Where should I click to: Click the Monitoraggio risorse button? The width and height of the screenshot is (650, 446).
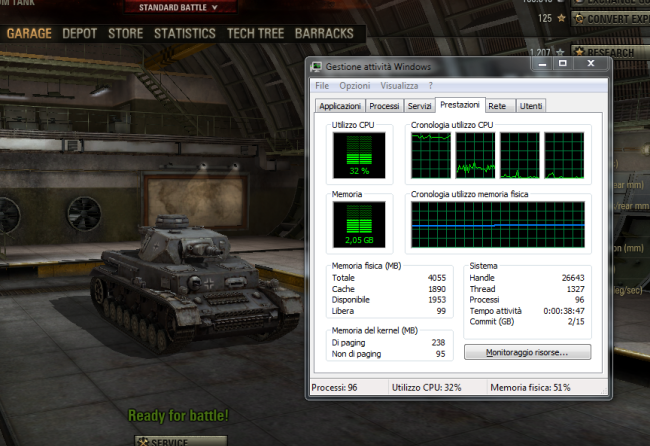(x=527, y=352)
